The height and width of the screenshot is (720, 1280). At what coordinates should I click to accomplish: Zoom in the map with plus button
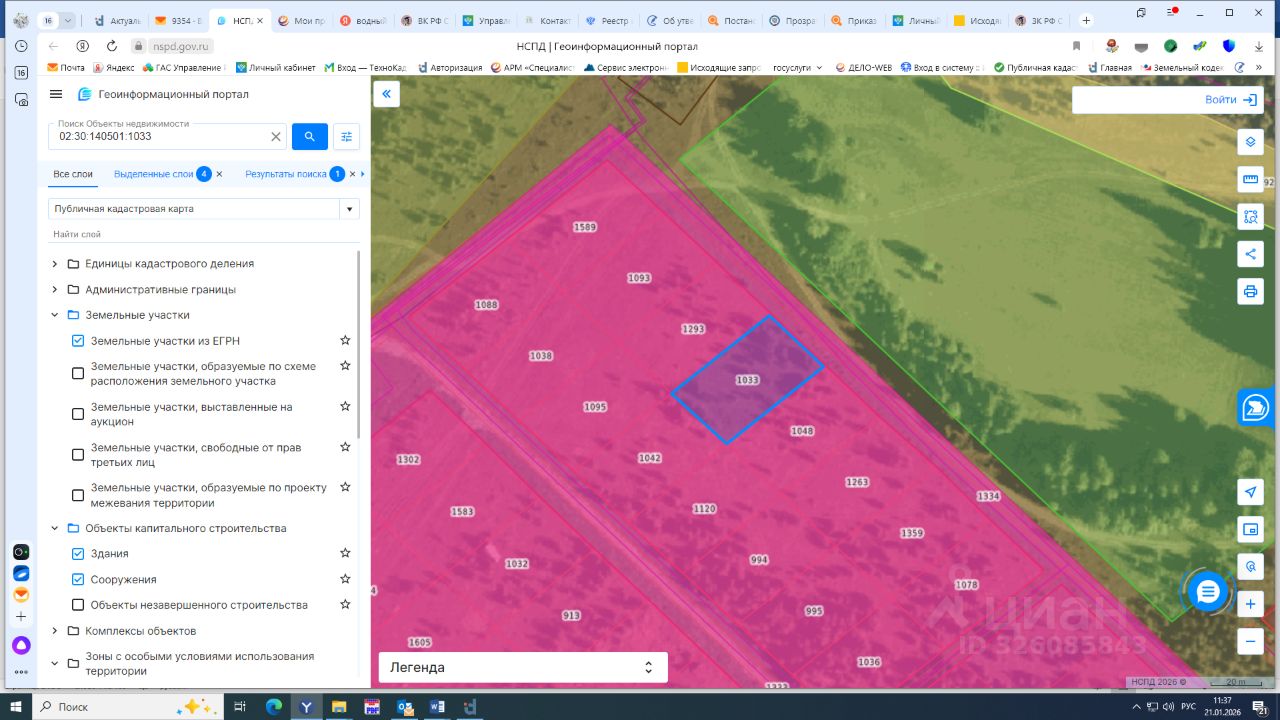[x=1250, y=604]
